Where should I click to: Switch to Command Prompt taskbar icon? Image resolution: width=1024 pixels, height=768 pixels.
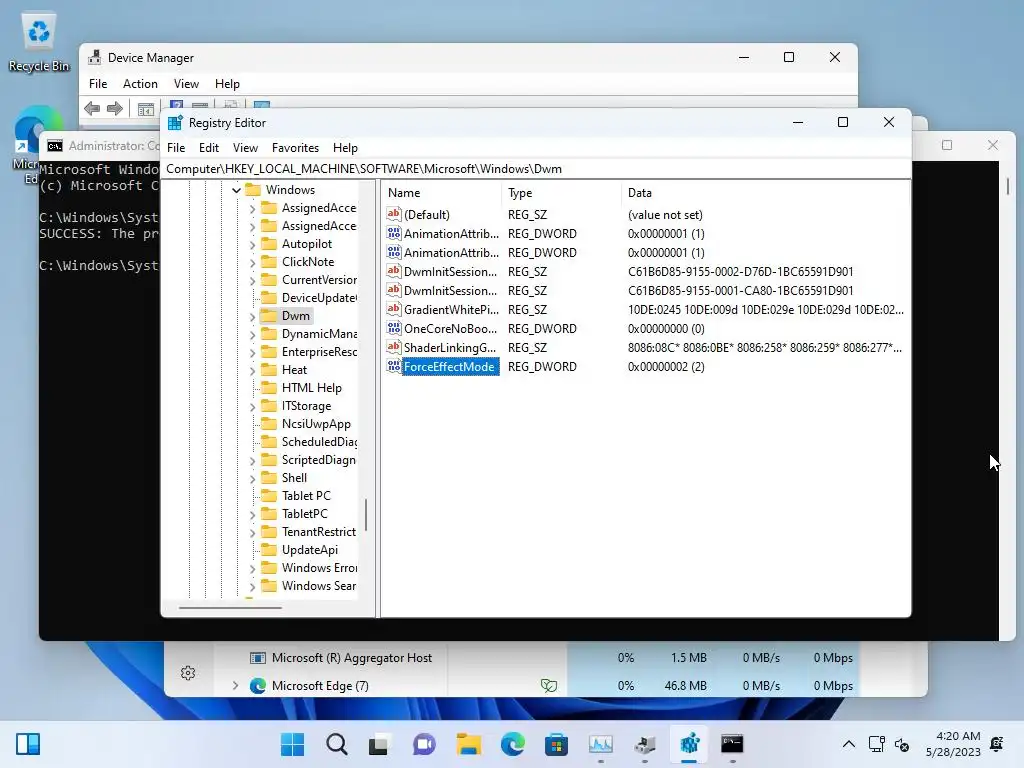732,744
